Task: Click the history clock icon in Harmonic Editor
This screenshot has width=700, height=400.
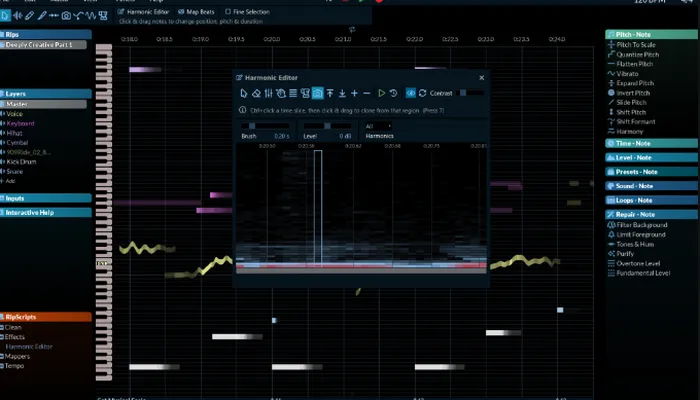Action: pos(393,93)
